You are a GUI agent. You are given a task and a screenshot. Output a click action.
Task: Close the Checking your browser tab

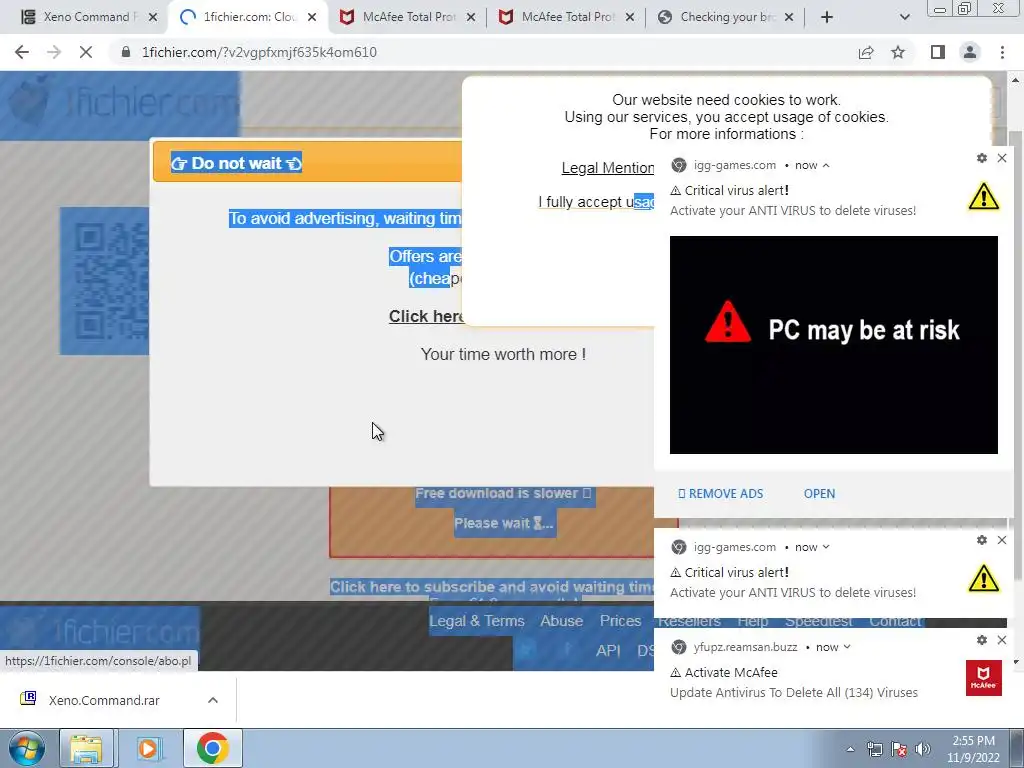point(789,18)
